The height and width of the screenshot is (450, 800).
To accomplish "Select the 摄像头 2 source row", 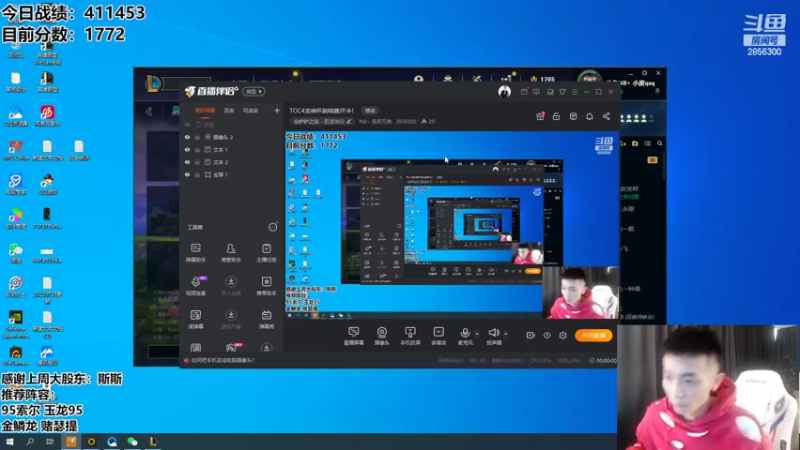I will pos(231,137).
